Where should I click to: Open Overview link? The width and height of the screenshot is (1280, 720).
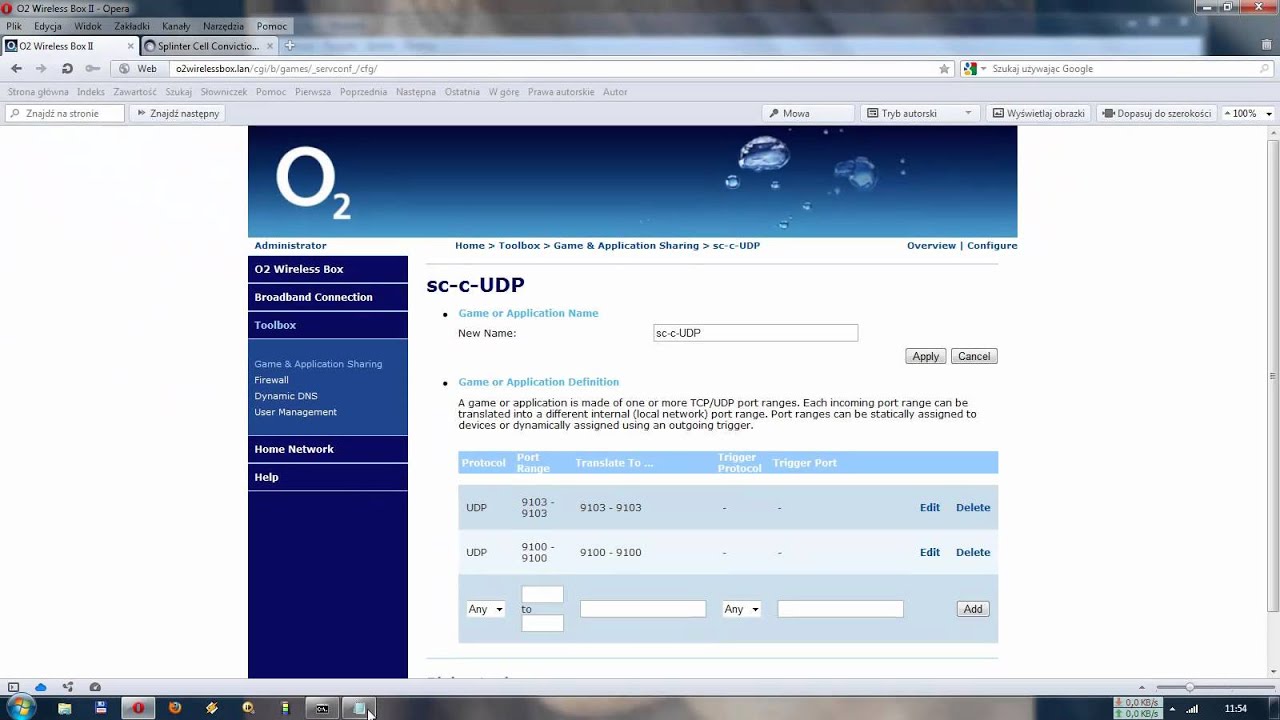(931, 245)
